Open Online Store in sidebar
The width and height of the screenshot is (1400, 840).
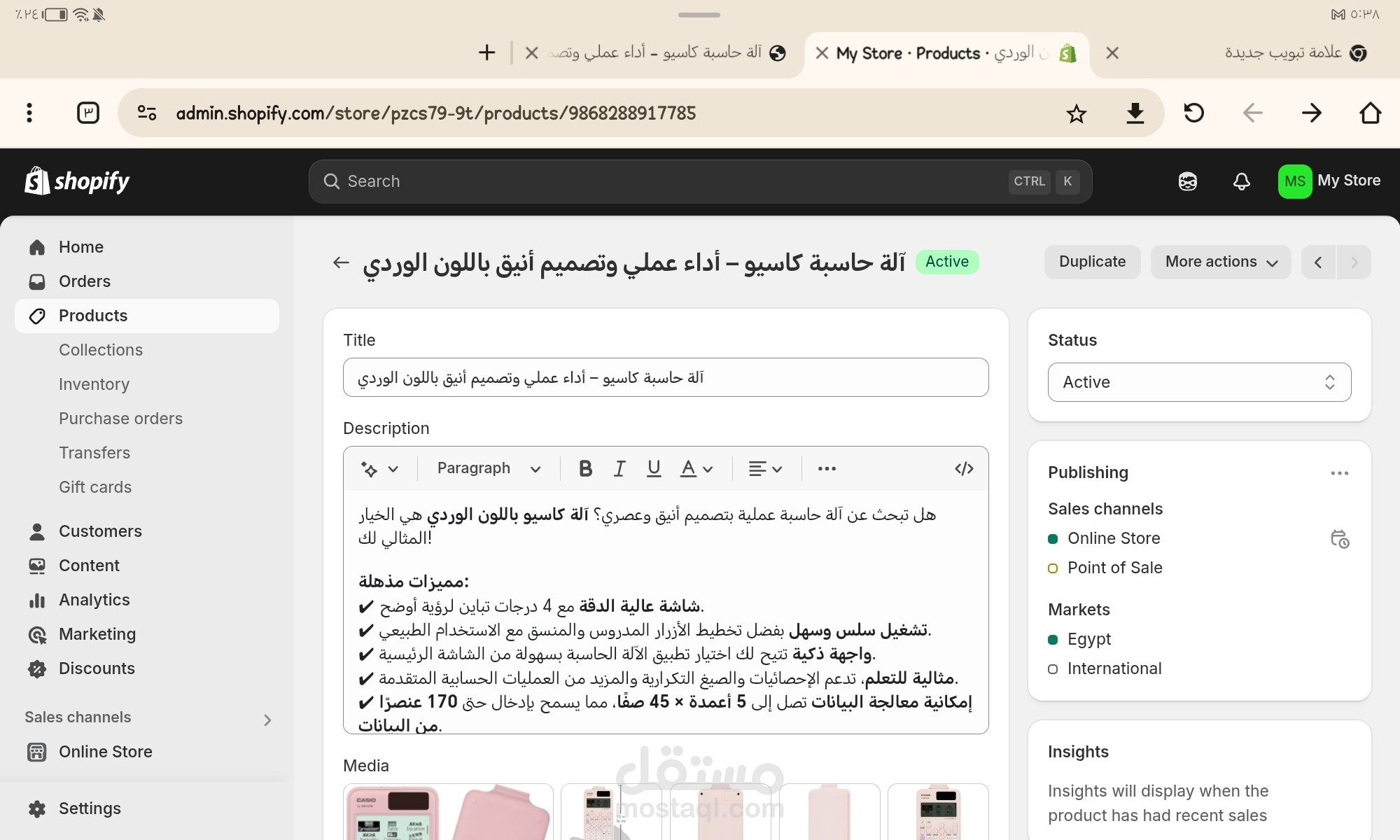(147, 752)
